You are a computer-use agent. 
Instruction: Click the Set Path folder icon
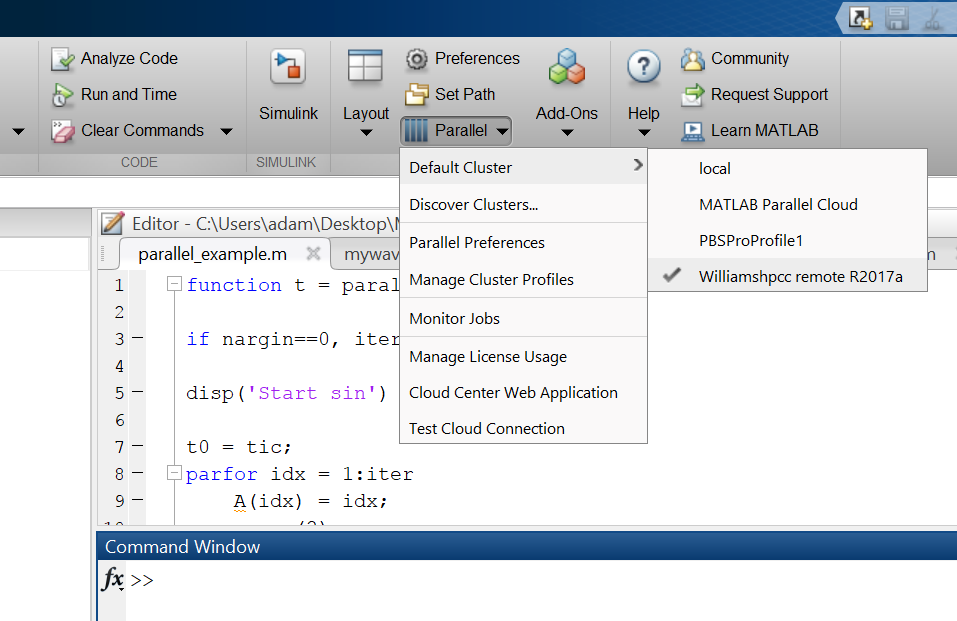(417, 95)
